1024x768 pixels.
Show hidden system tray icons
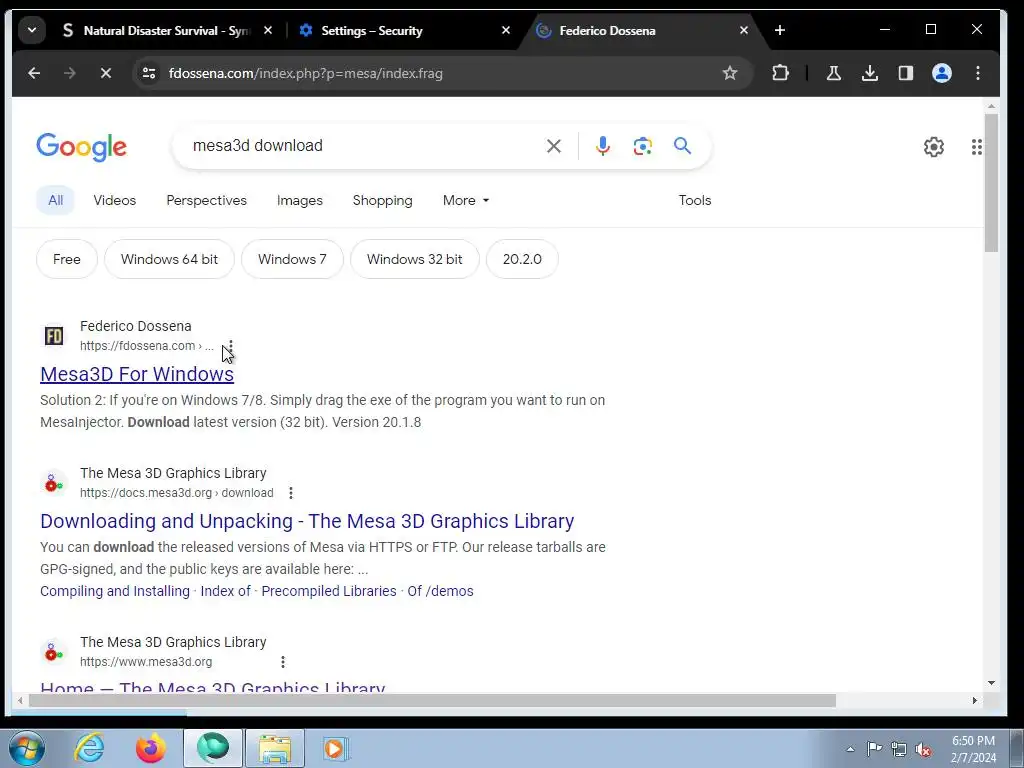pos(850,749)
